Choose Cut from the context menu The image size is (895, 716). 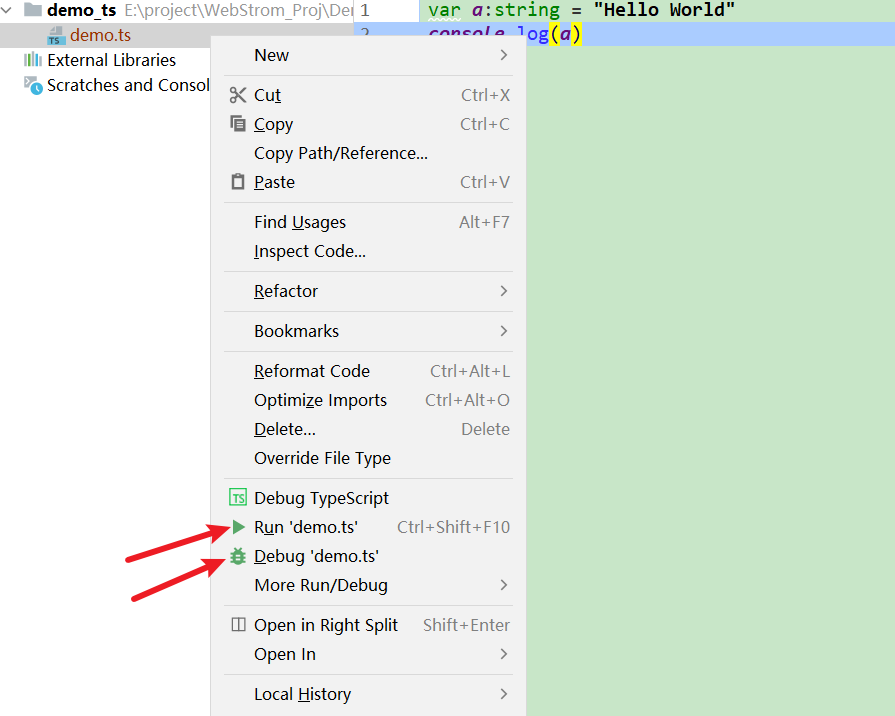pyautogui.click(x=368, y=95)
